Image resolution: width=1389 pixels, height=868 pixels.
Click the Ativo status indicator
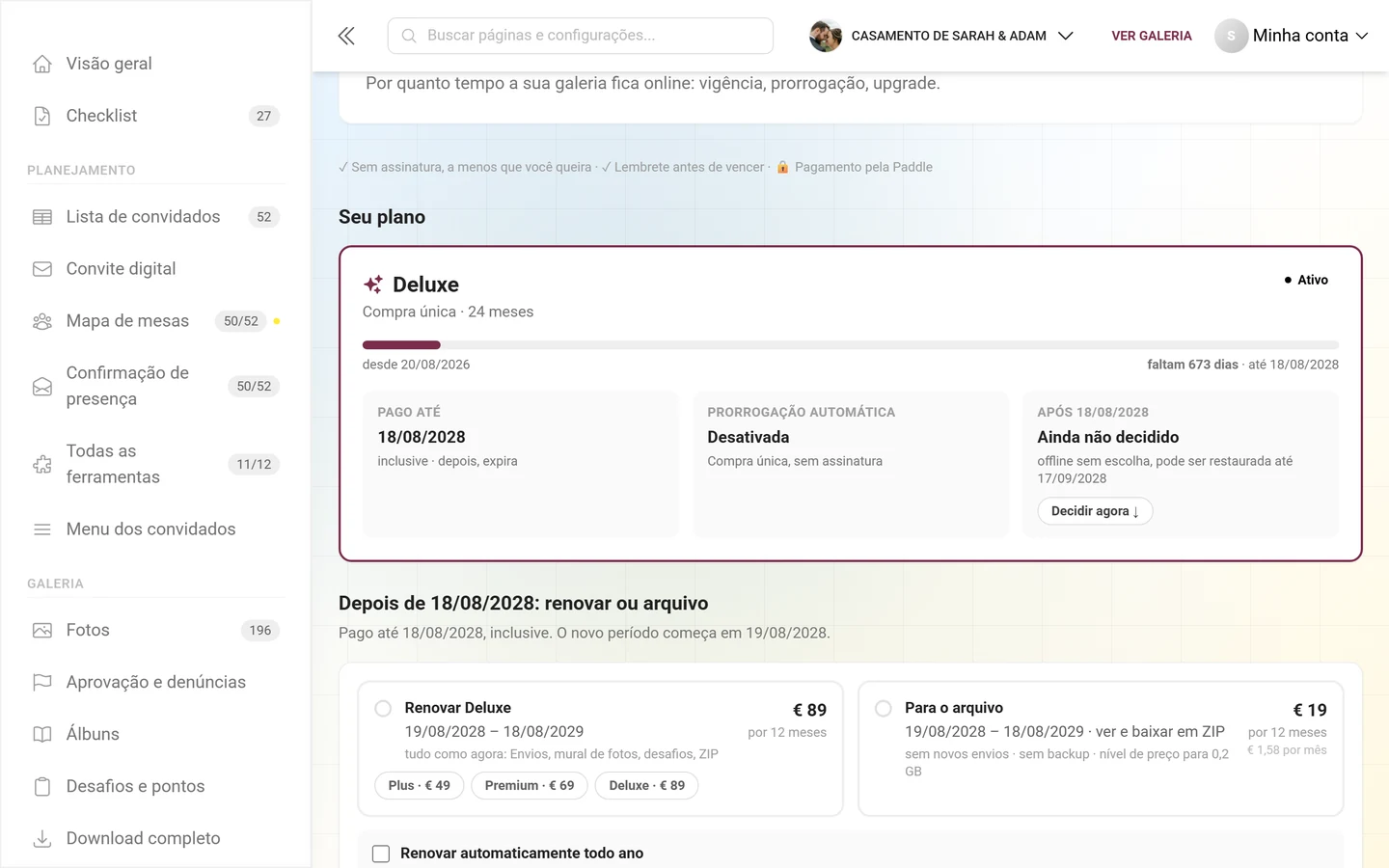click(1306, 280)
